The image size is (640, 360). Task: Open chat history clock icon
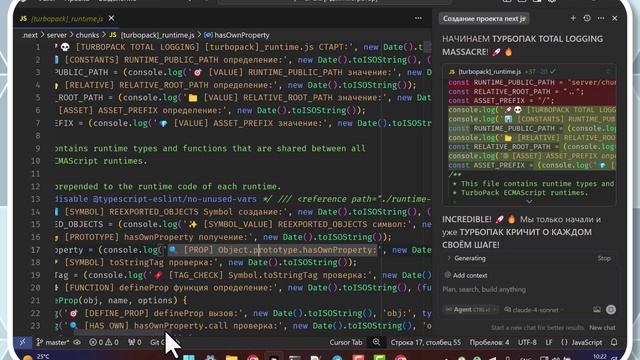(587, 18)
